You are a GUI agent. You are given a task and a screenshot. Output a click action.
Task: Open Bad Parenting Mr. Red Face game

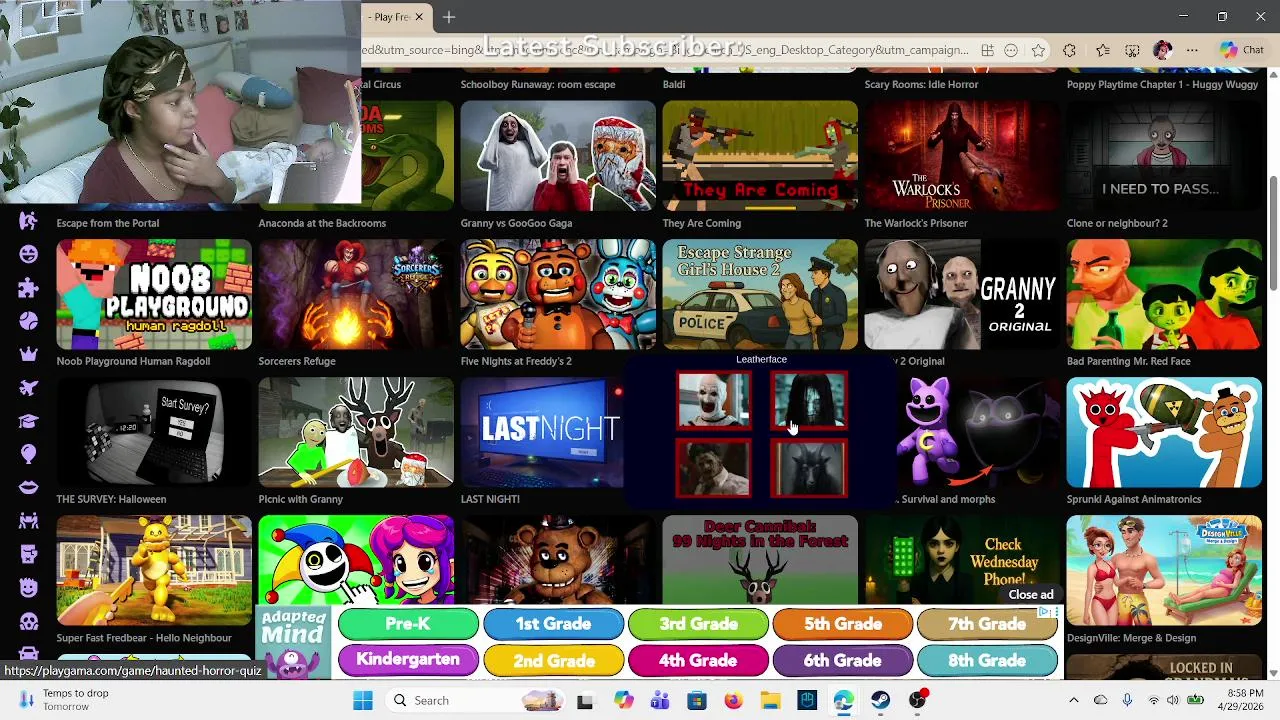pyautogui.click(x=1164, y=293)
